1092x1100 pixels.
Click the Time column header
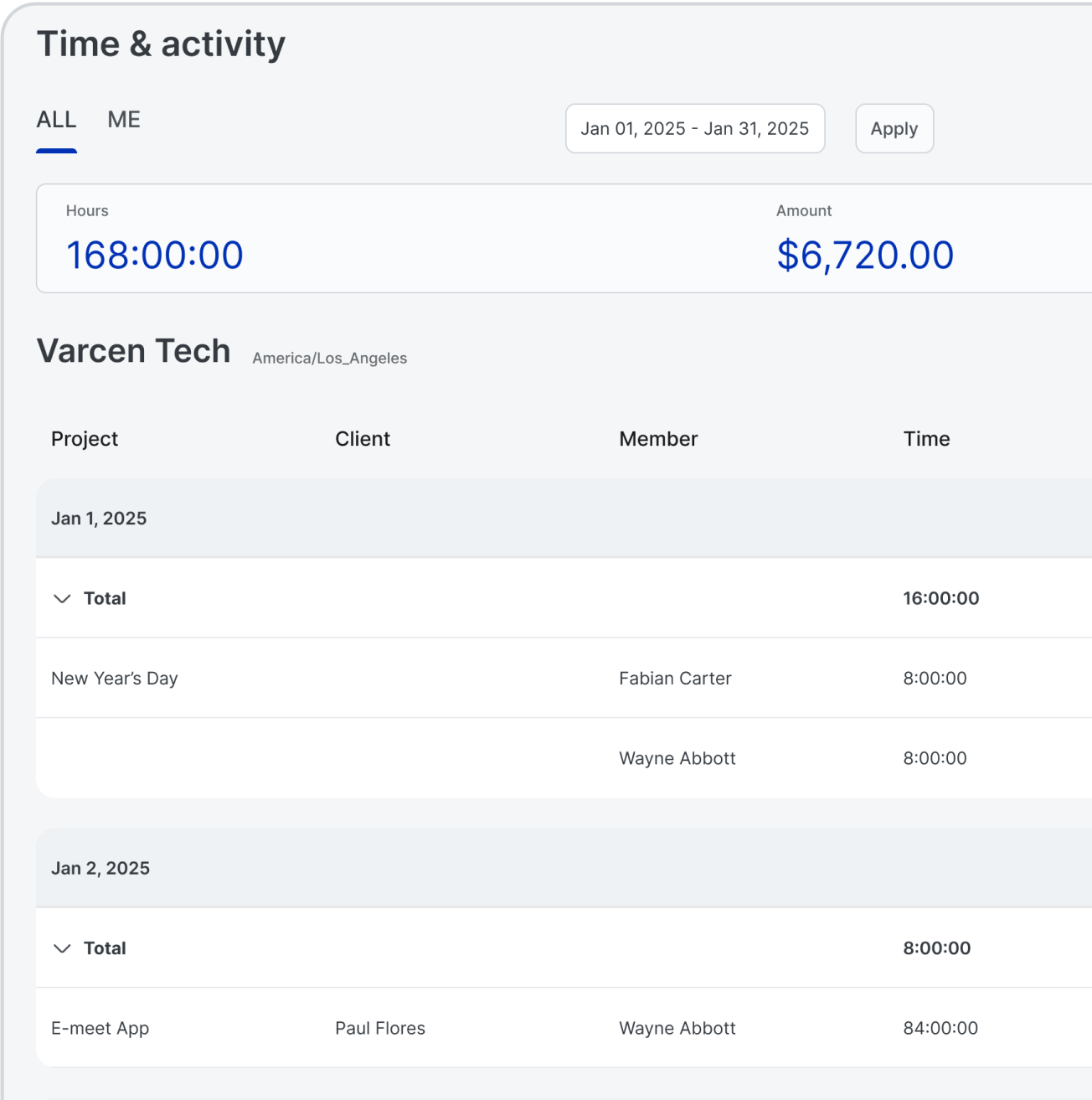click(x=926, y=439)
